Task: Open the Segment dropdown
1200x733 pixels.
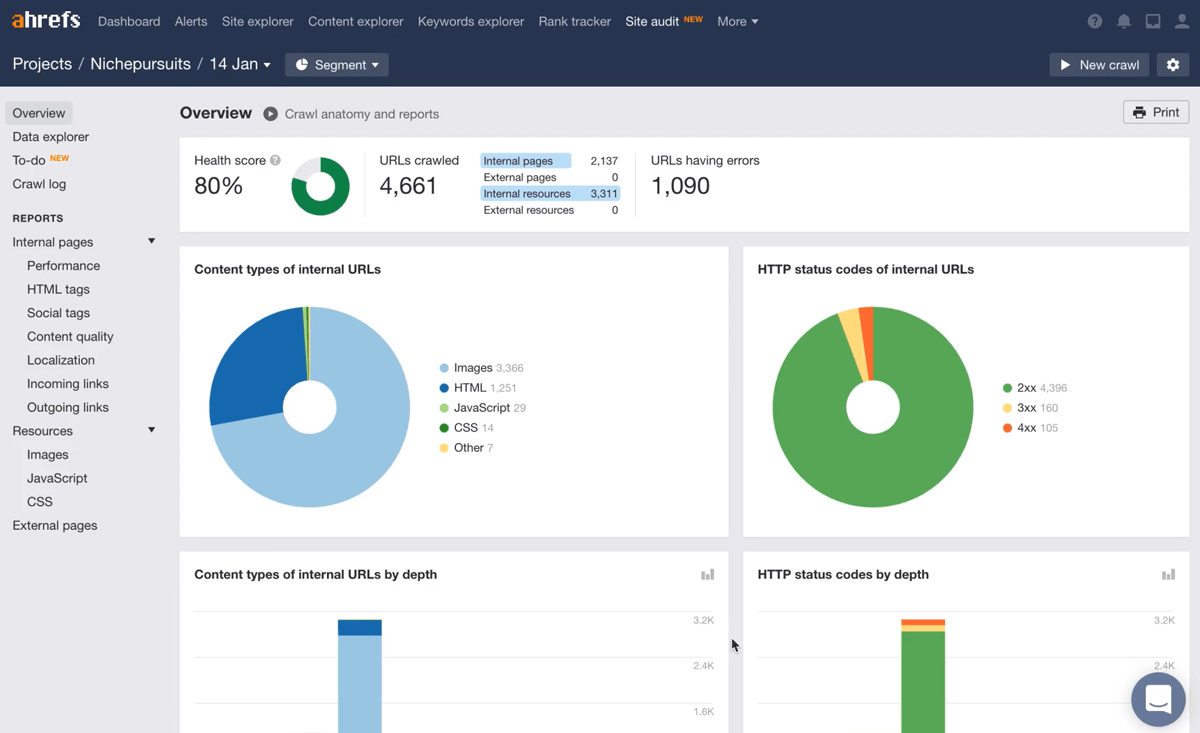Action: coord(338,65)
